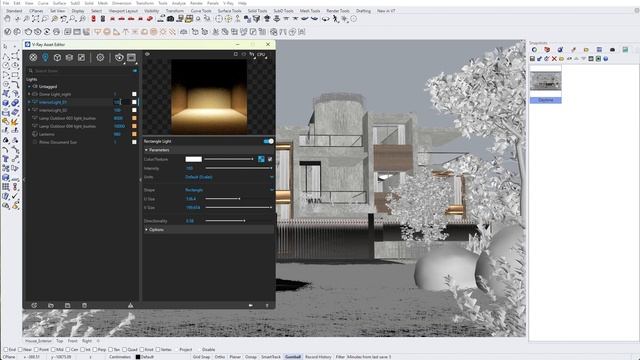Toggle Osnap in status bar
The image size is (640, 360).
tap(251, 357)
